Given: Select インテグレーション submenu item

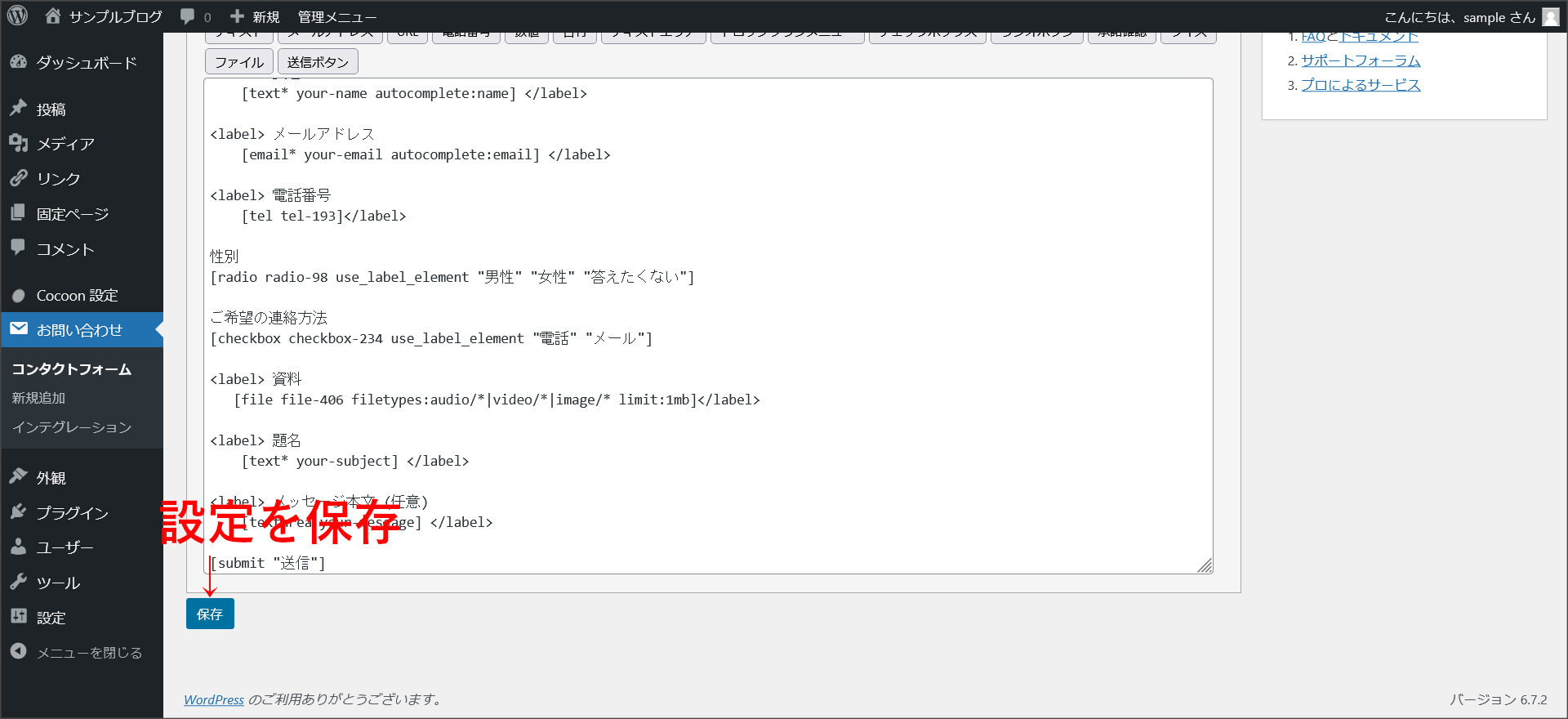Looking at the screenshot, I should (x=71, y=427).
